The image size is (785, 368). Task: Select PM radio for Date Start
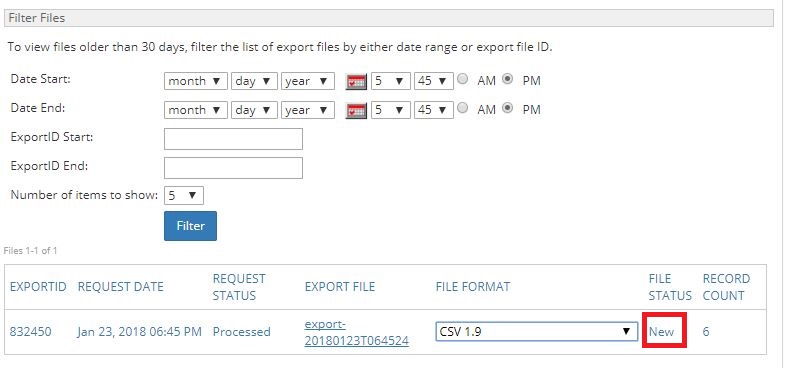tap(508, 79)
